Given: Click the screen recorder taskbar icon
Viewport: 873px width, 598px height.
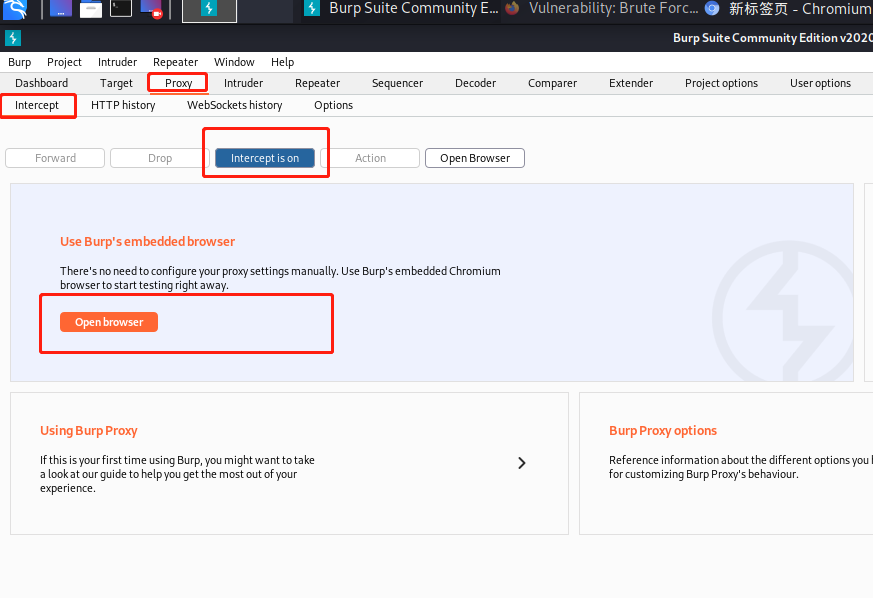Looking at the screenshot, I should (x=151, y=9).
